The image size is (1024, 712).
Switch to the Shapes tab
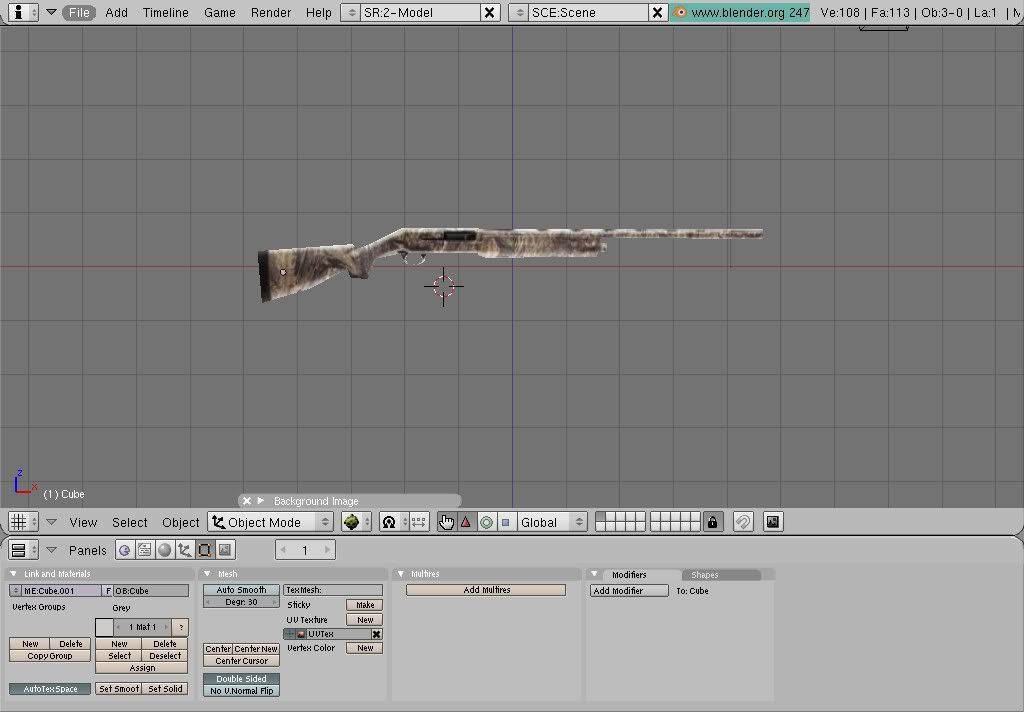click(x=705, y=575)
